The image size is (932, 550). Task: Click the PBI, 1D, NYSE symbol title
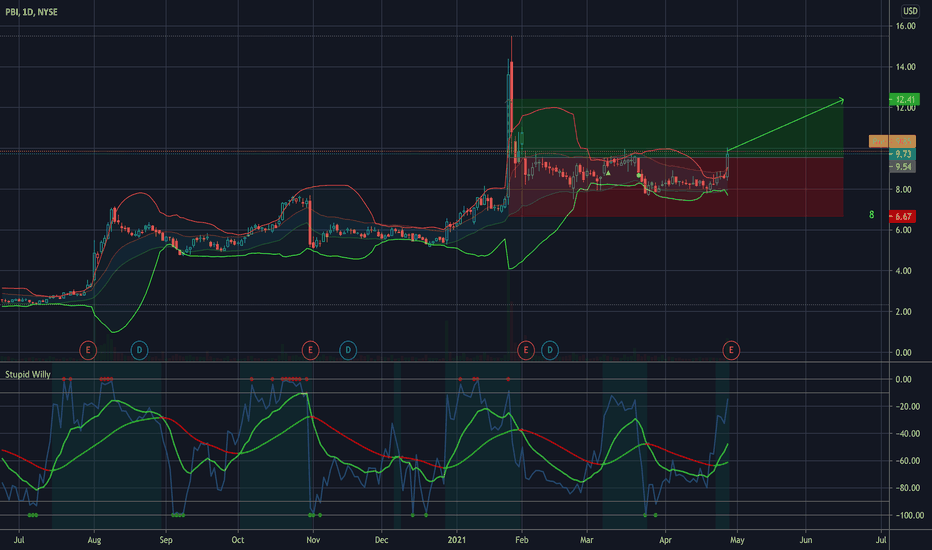tap(32, 12)
